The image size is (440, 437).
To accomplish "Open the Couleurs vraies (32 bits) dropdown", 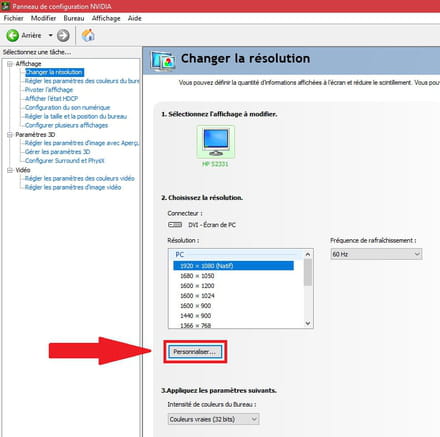I will [x=213, y=419].
